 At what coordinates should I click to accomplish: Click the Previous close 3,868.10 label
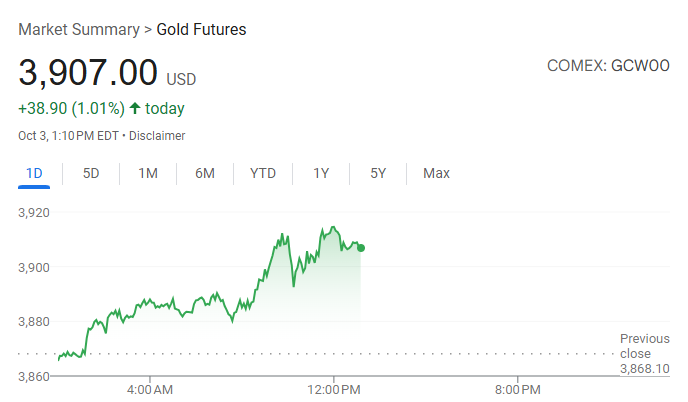point(644,354)
